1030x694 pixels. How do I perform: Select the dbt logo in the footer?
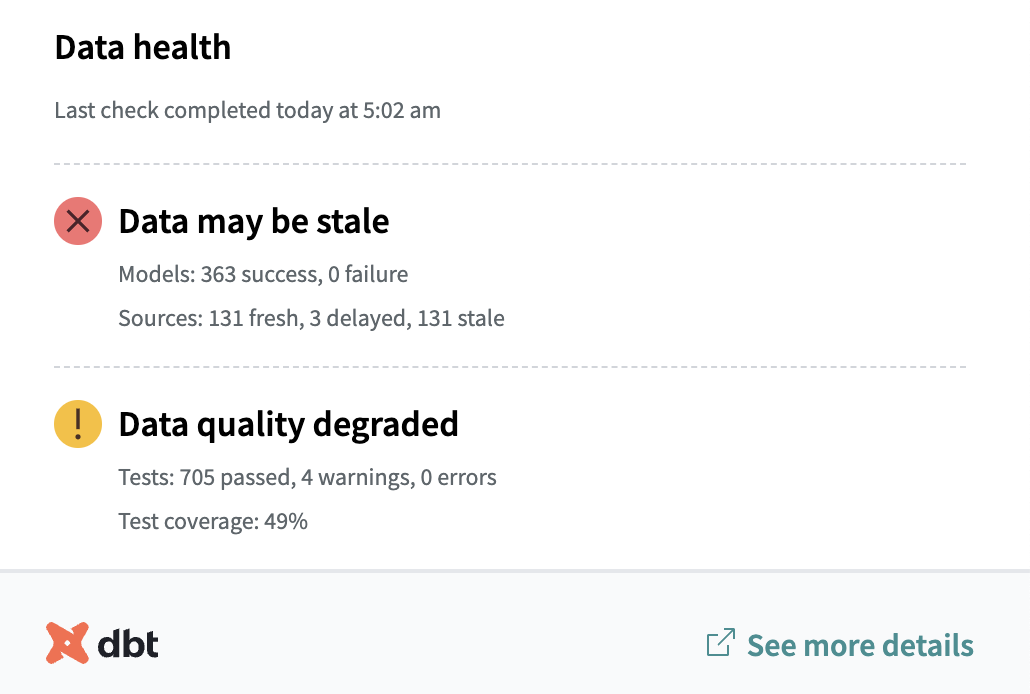pos(100,643)
